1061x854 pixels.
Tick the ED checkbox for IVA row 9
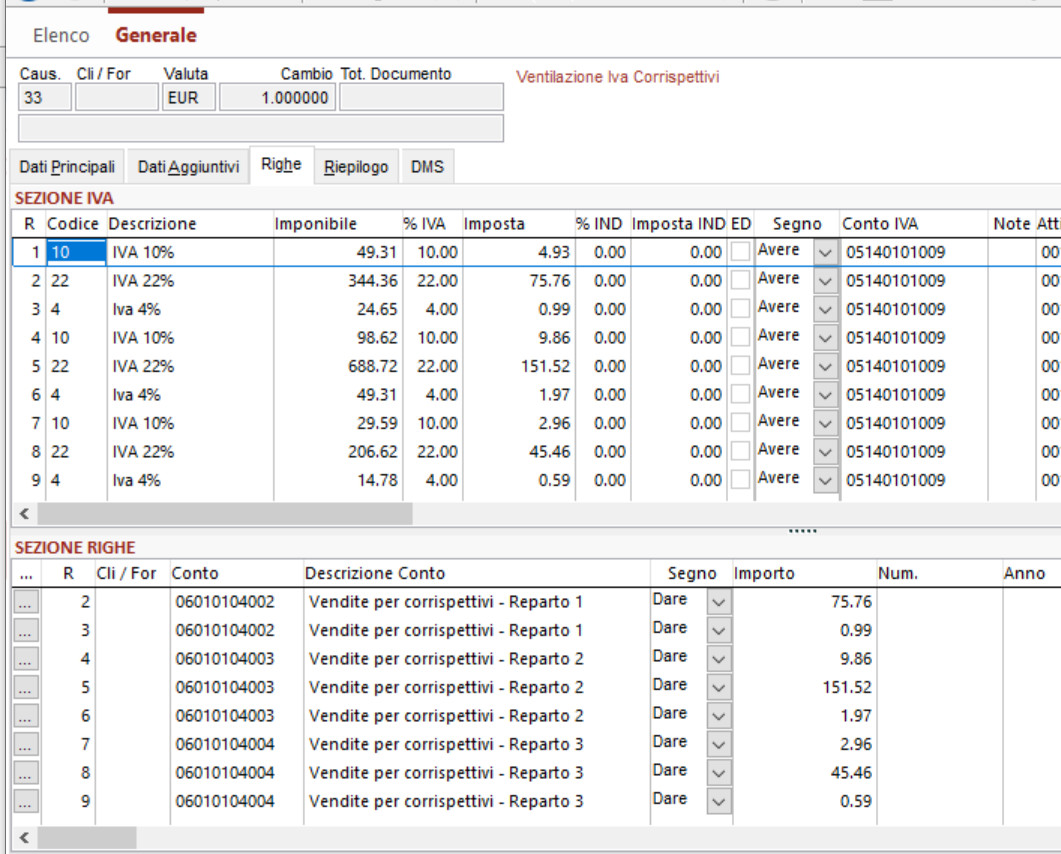click(x=740, y=479)
